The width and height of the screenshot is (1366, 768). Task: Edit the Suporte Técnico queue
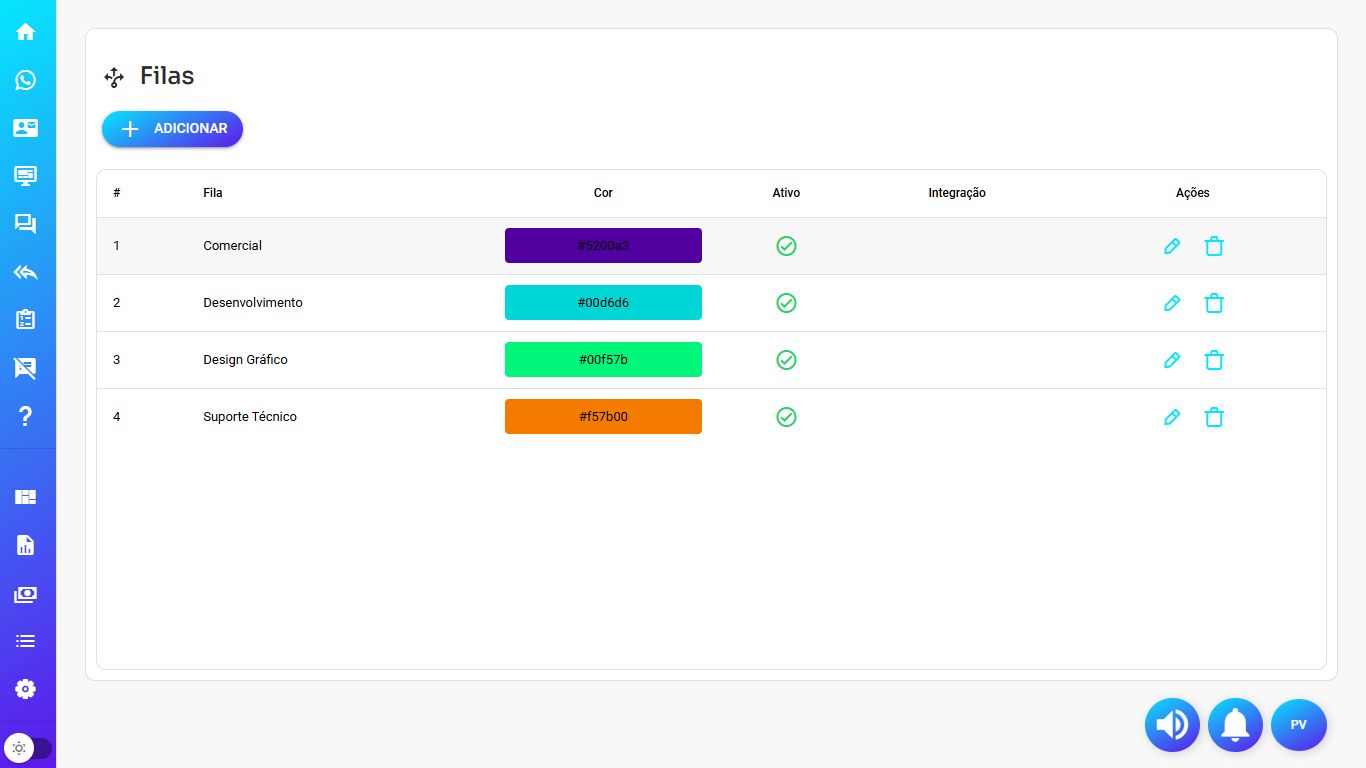click(x=1172, y=417)
